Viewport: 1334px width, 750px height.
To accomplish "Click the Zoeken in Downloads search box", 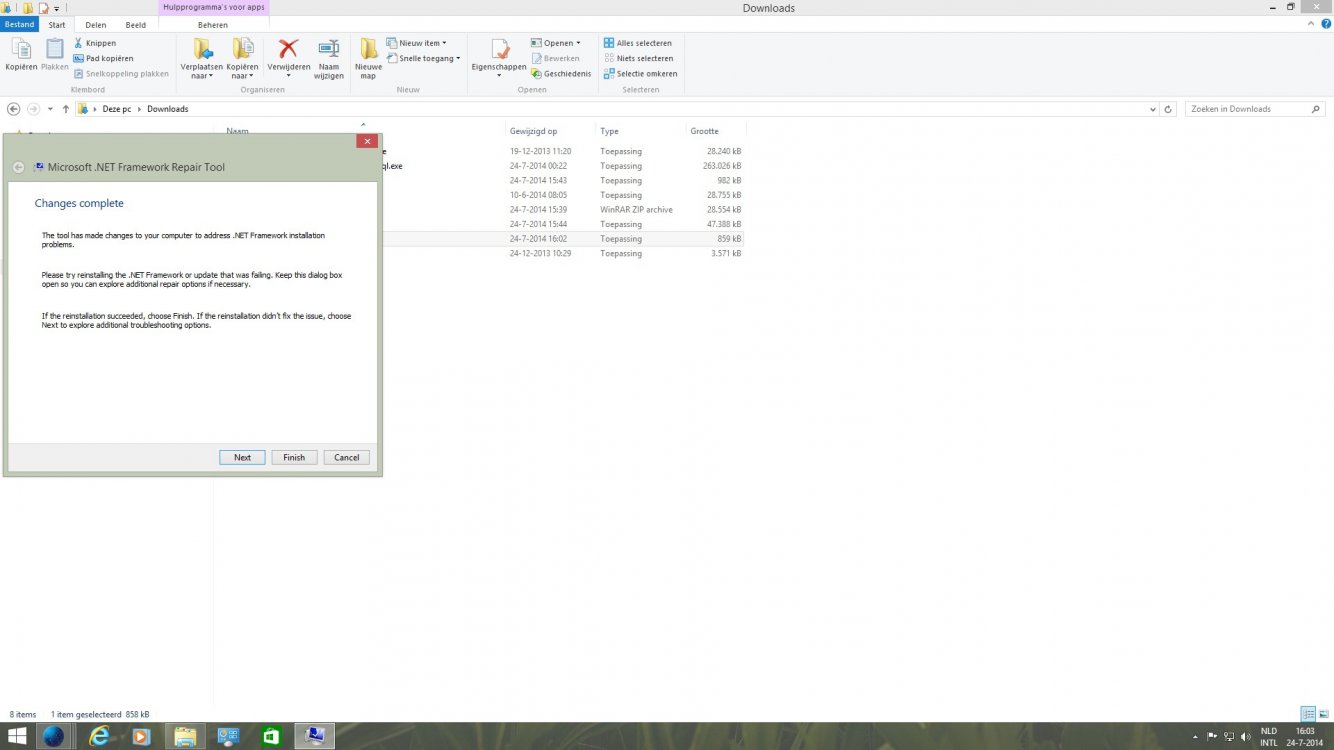I will coord(1248,109).
